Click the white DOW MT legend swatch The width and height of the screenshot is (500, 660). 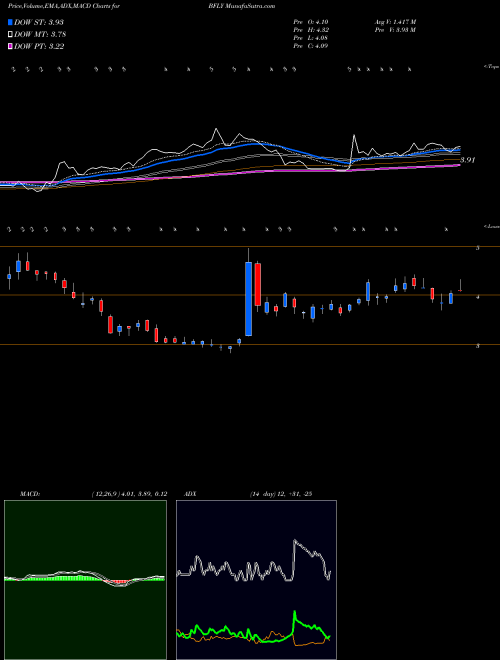11,35
